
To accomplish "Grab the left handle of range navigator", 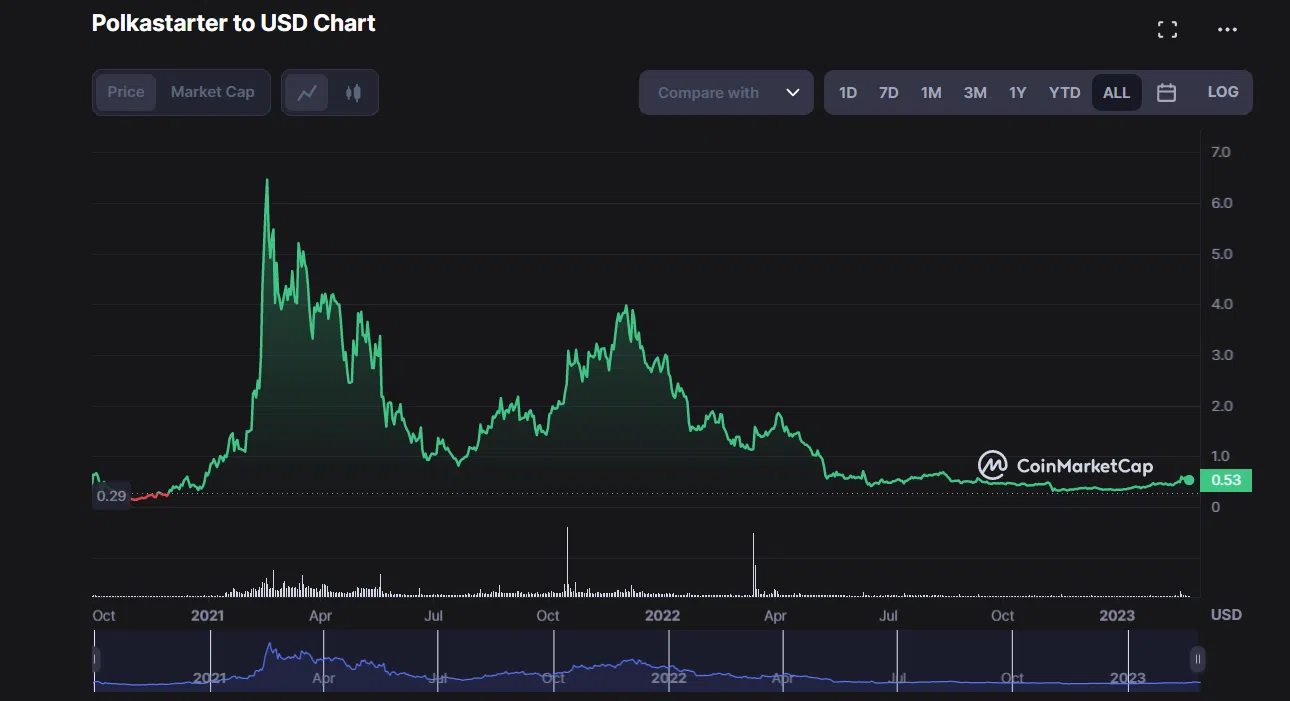I will click(96, 660).
